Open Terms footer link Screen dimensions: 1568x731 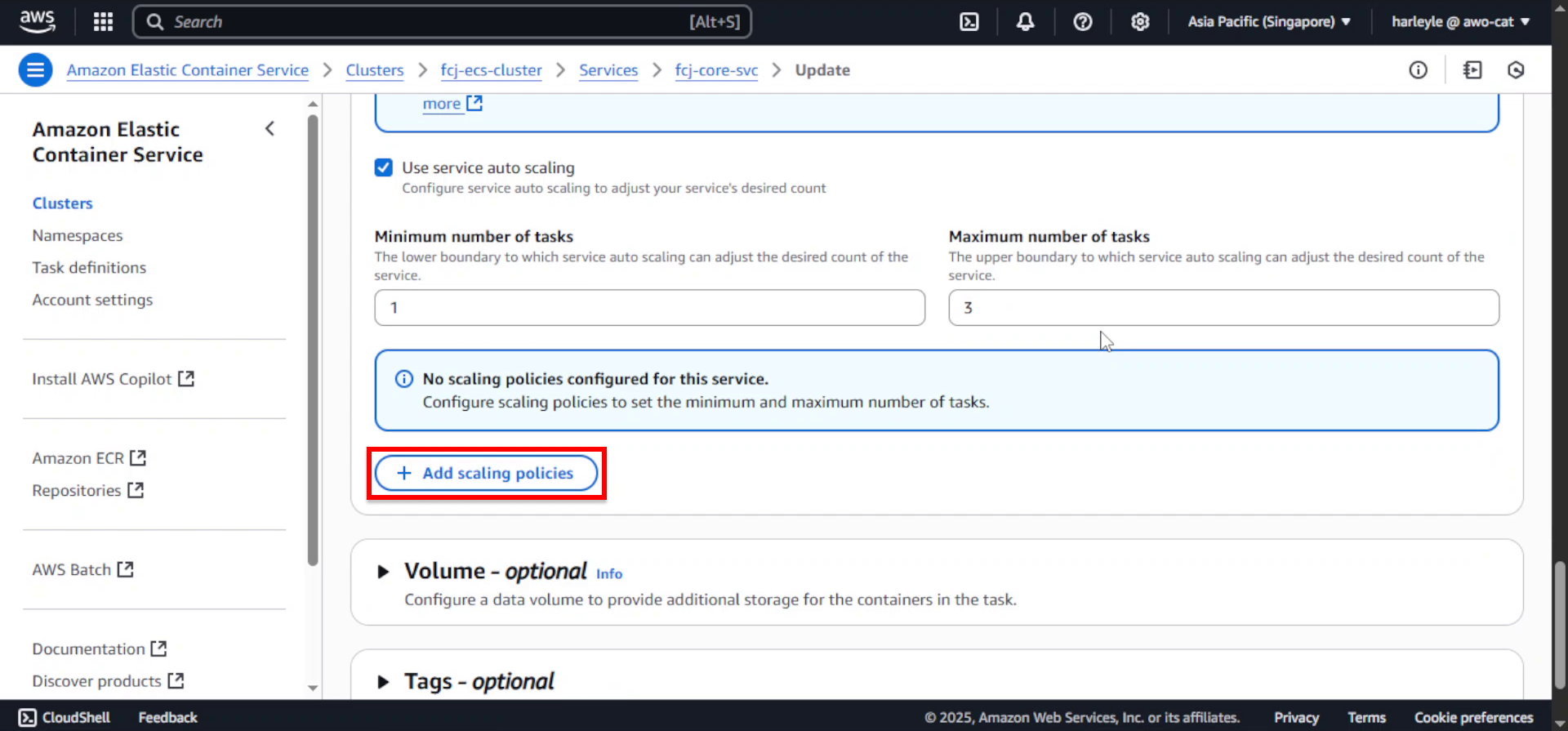[x=1366, y=717]
